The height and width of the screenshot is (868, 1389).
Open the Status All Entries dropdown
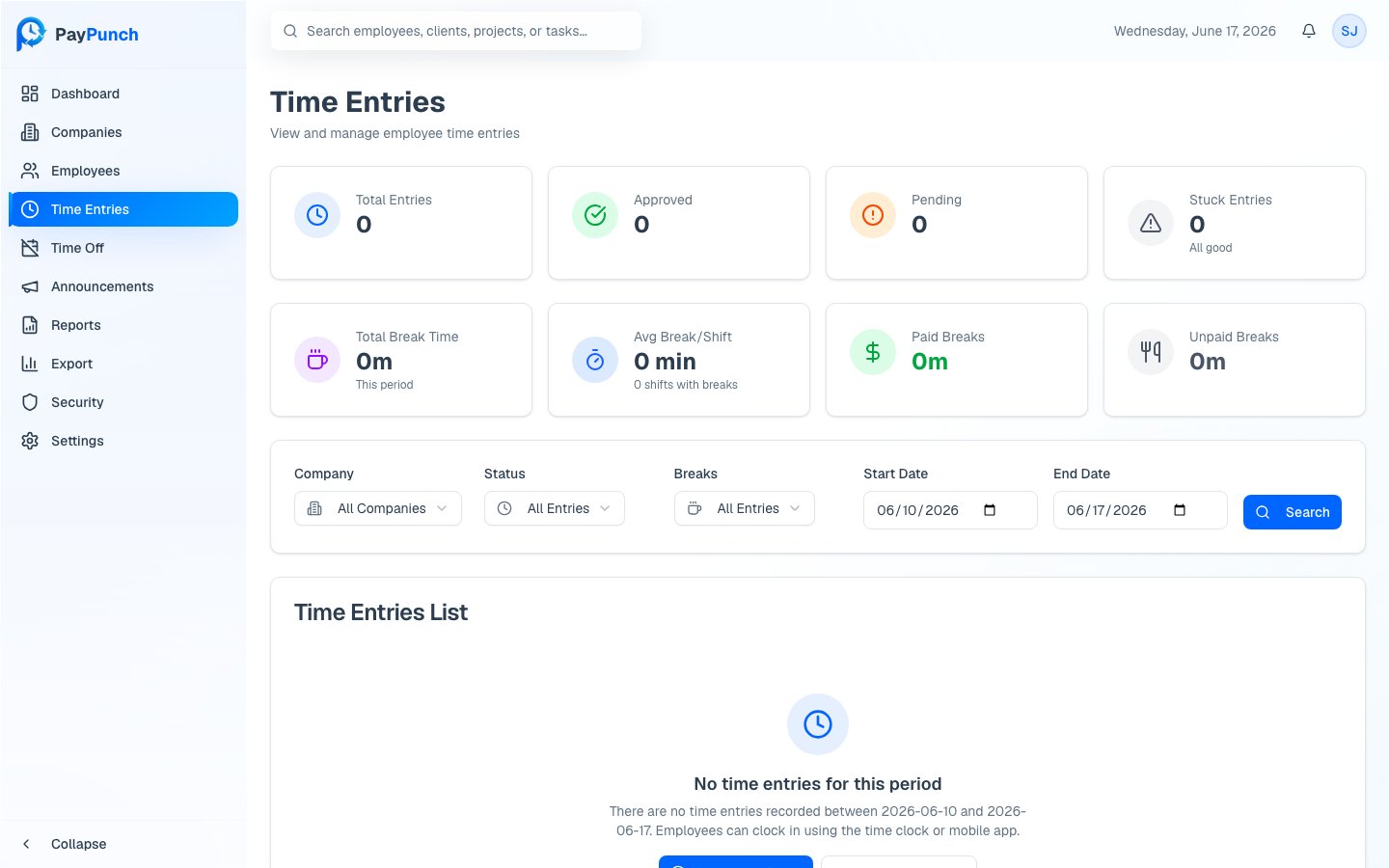[555, 508]
